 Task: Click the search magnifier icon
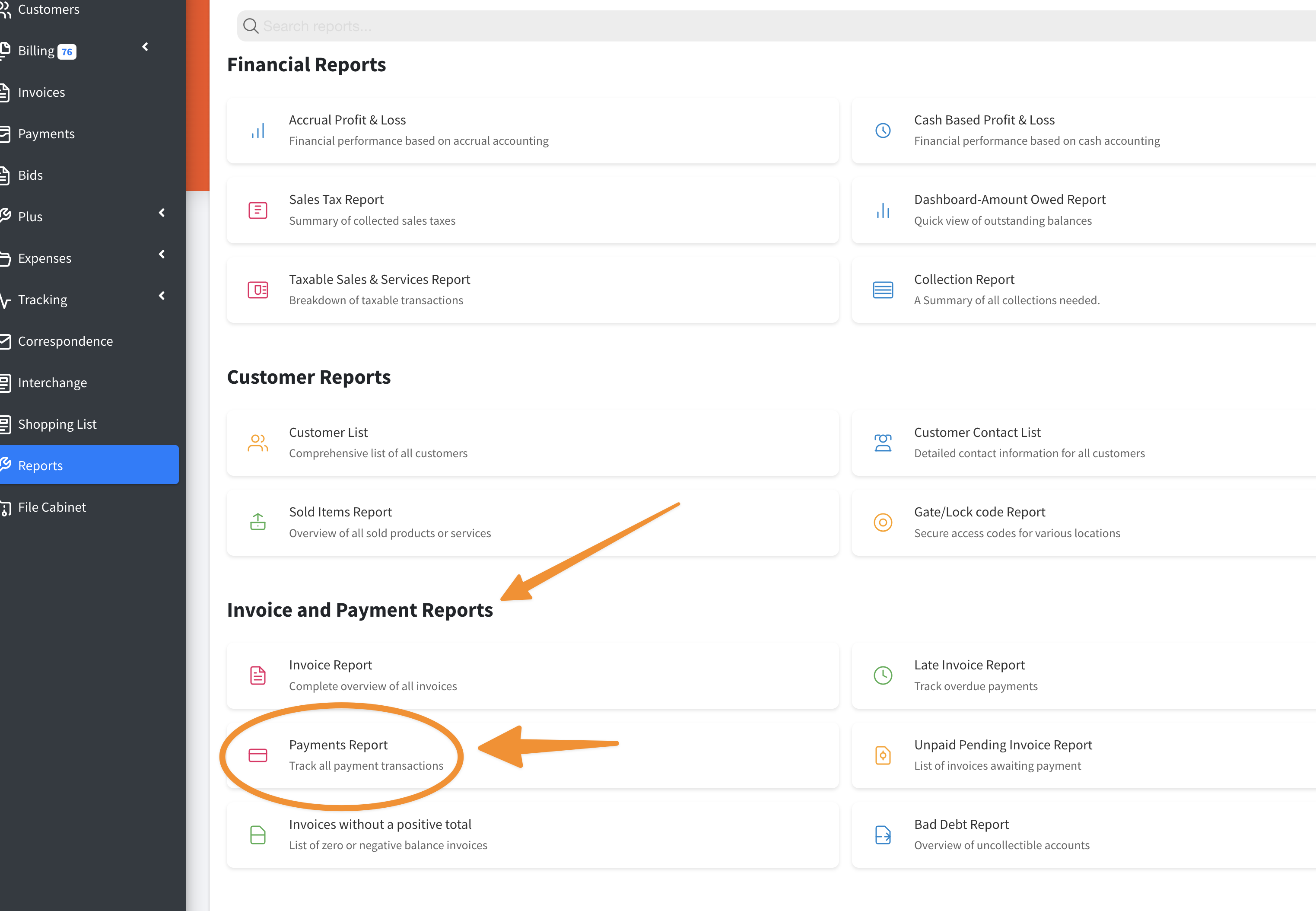coord(250,25)
